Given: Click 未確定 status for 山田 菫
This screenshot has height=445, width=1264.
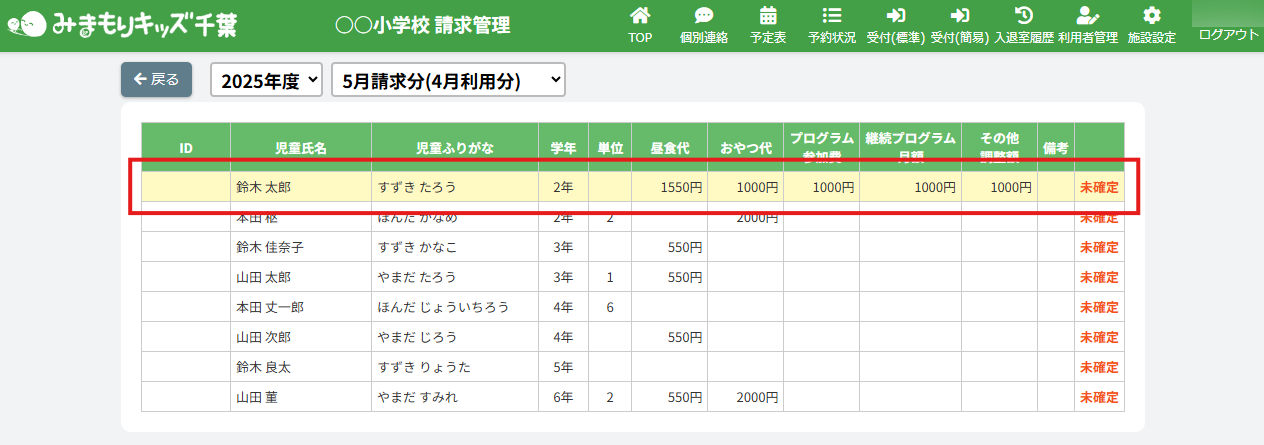Looking at the screenshot, I should pos(1099,397).
